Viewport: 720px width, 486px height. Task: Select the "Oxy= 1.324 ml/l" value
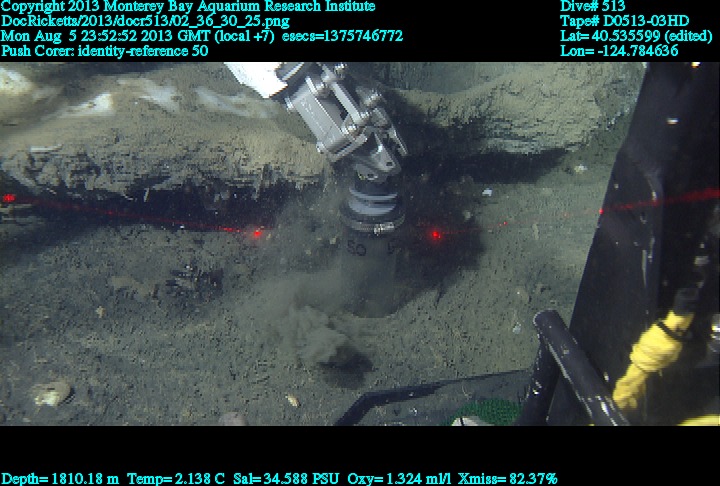pyautogui.click(x=399, y=479)
